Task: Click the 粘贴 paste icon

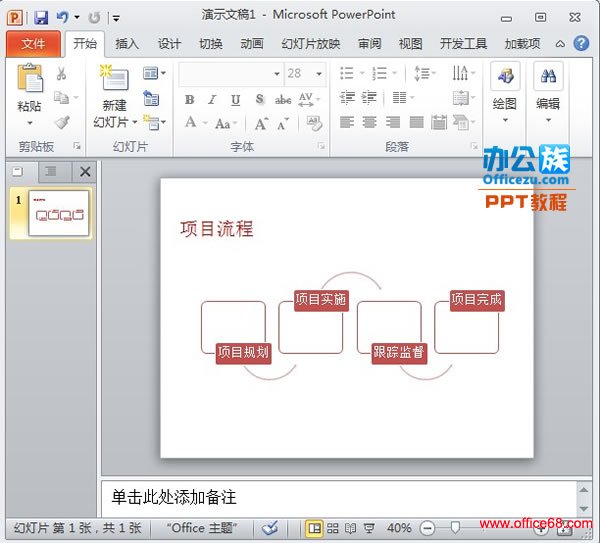Action: (x=30, y=78)
